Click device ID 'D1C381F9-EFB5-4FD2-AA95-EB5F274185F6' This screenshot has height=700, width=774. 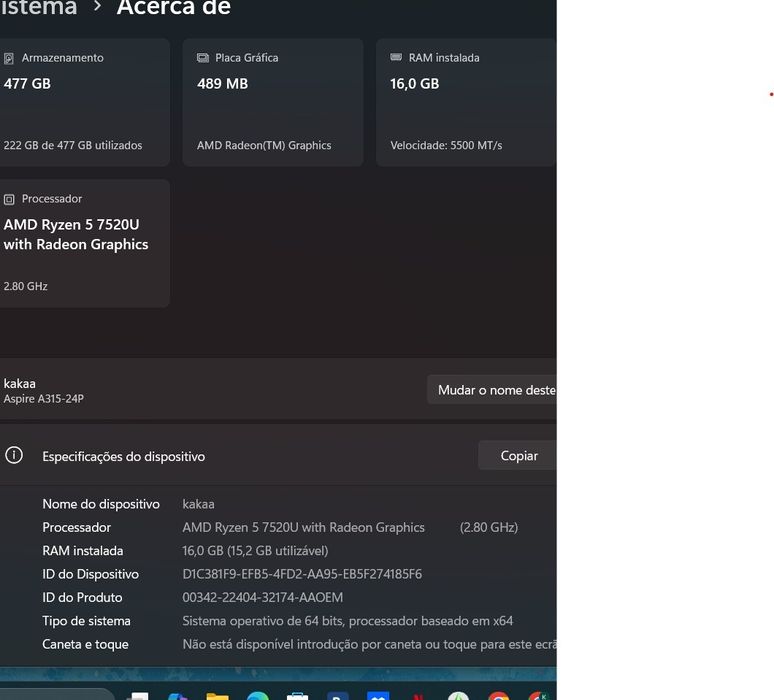coord(302,574)
